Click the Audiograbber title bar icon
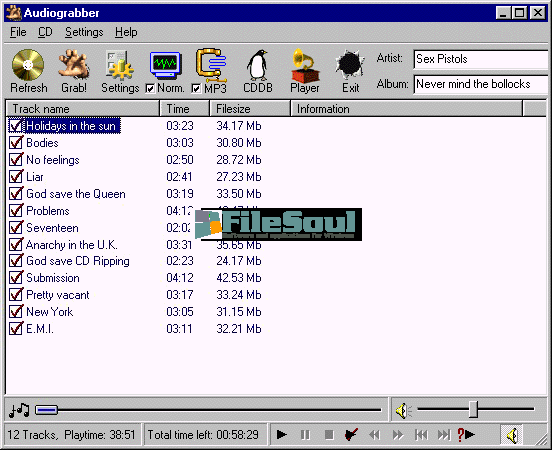Viewport: 552px width, 450px height. tap(14, 13)
